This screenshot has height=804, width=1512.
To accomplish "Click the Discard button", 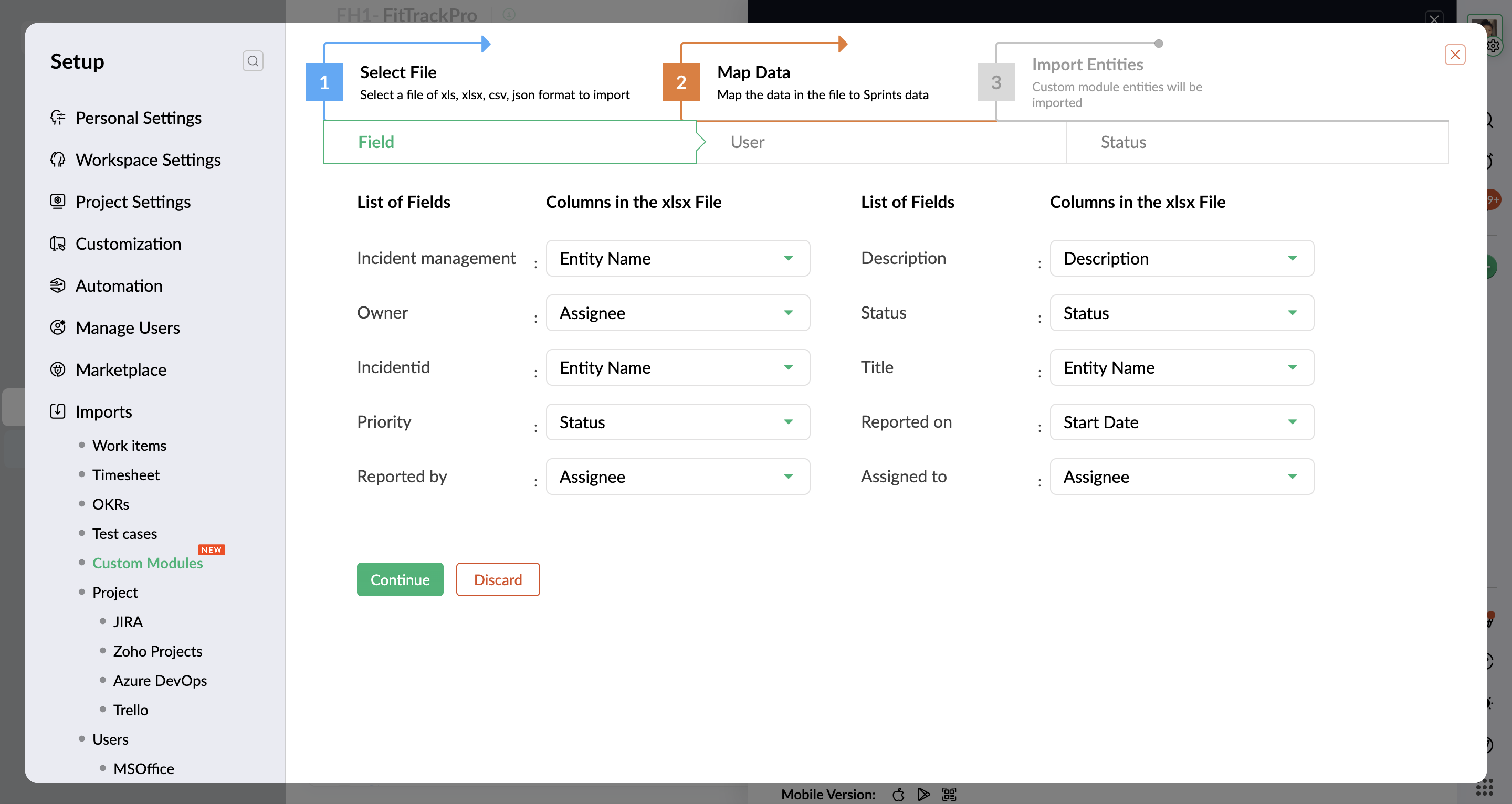I will coord(497,580).
